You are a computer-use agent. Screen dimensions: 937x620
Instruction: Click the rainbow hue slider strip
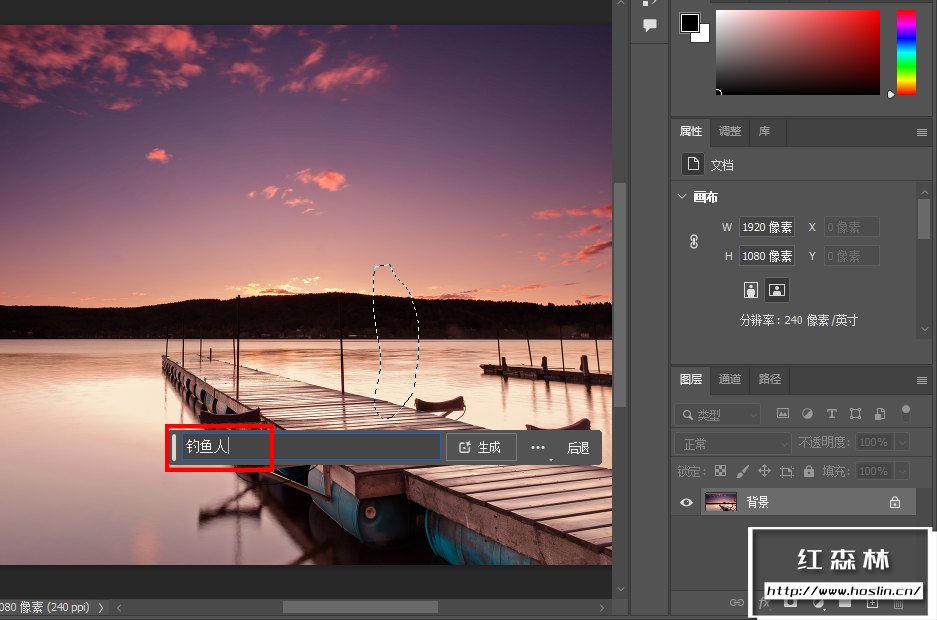[x=906, y=52]
